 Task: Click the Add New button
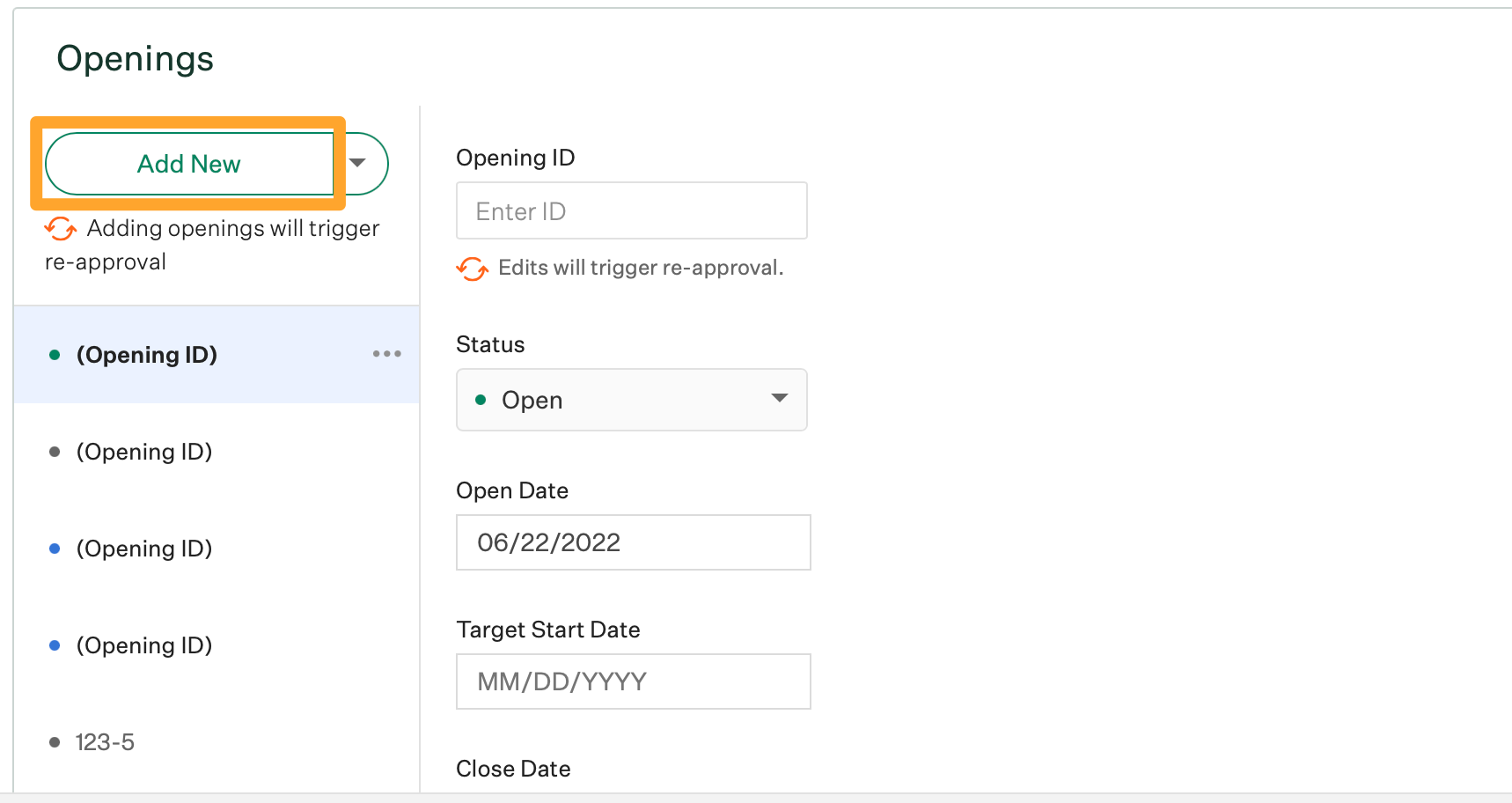[188, 164]
